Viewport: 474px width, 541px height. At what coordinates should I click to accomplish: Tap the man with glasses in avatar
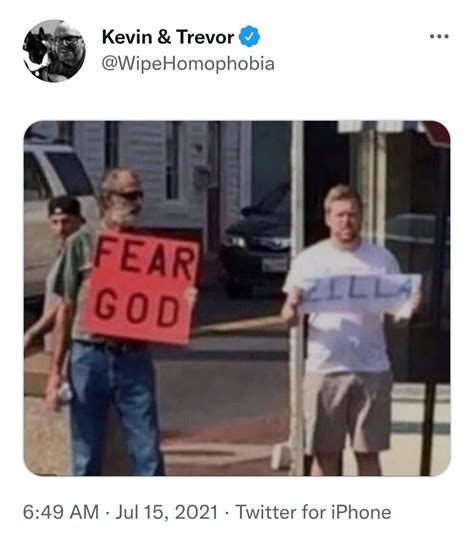(68, 48)
